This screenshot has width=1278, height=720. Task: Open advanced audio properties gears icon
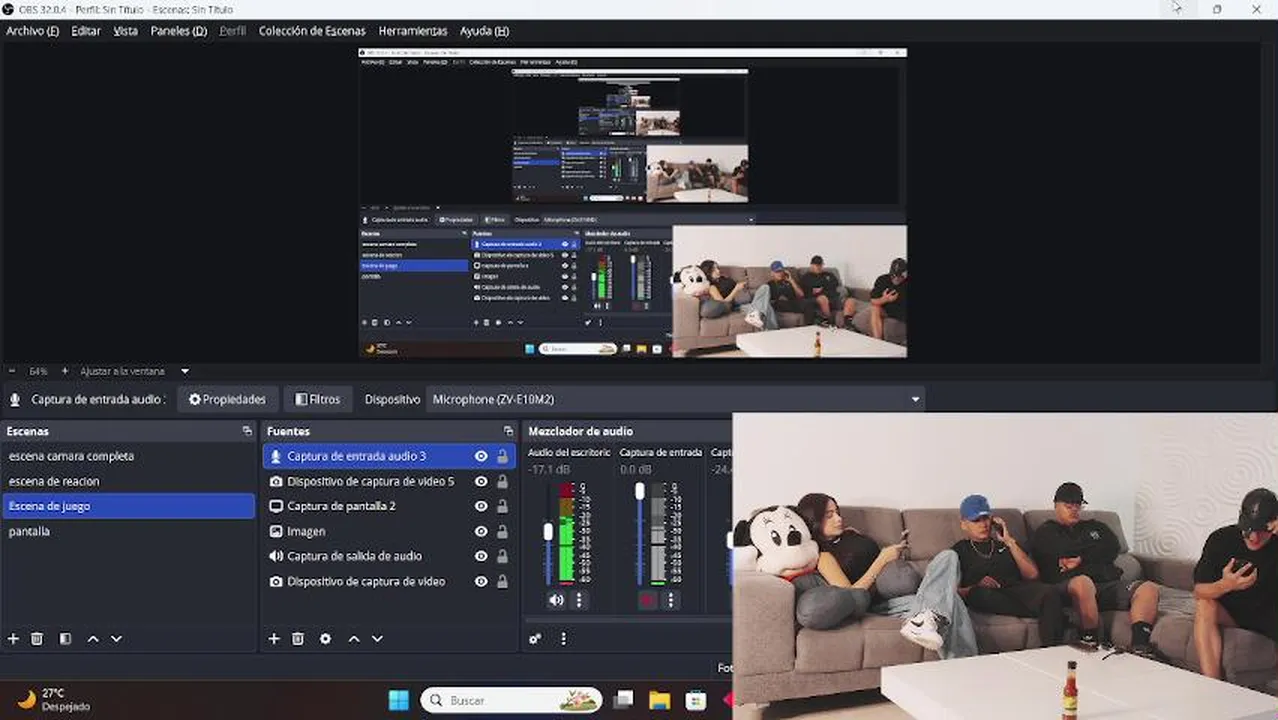click(535, 638)
